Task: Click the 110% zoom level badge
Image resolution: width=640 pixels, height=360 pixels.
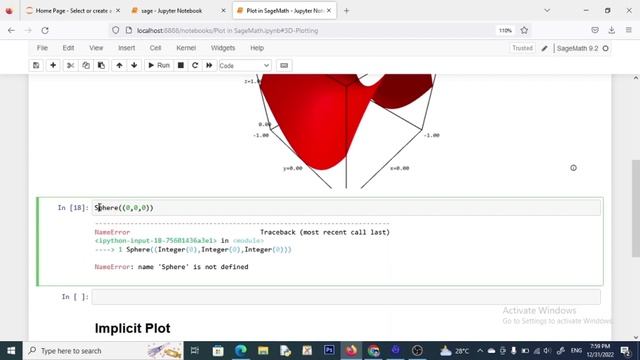Action: [x=505, y=30]
